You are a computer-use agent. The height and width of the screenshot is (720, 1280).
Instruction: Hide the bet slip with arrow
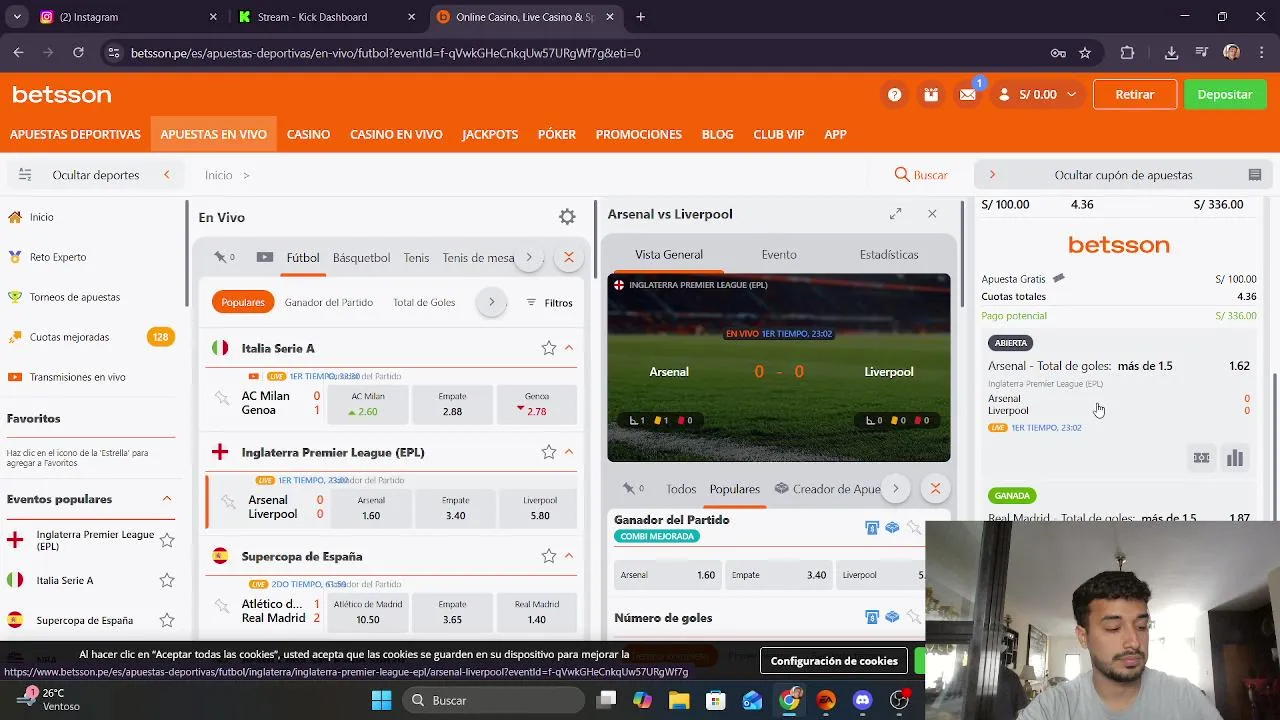point(992,175)
